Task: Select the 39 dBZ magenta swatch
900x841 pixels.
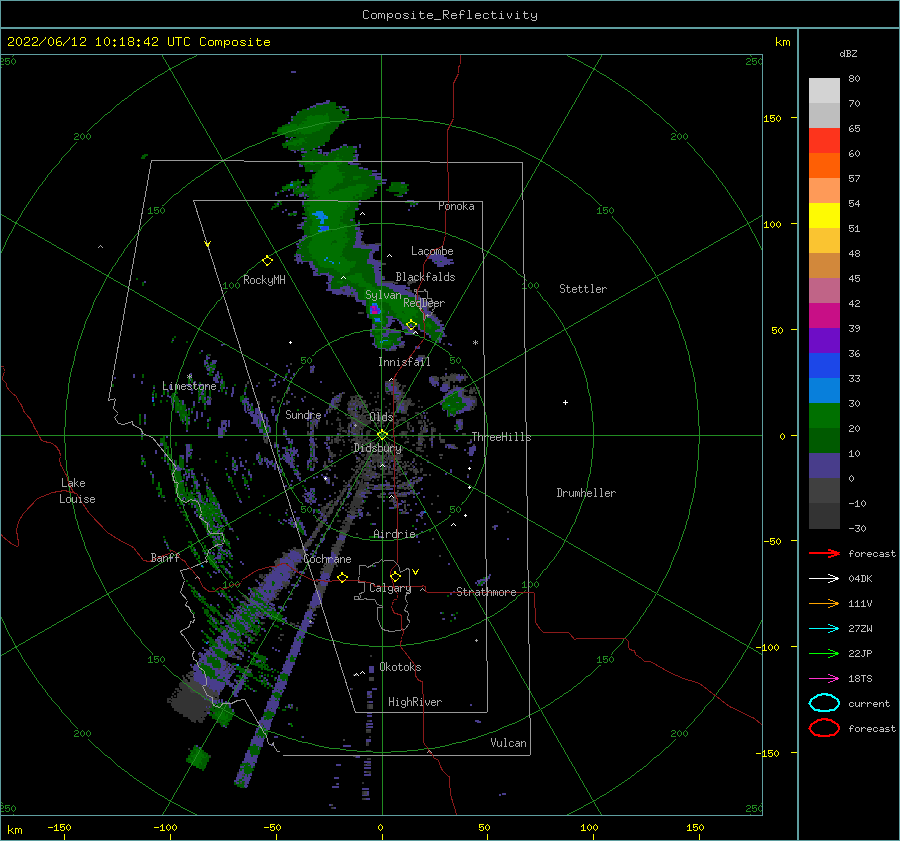Action: pos(824,315)
